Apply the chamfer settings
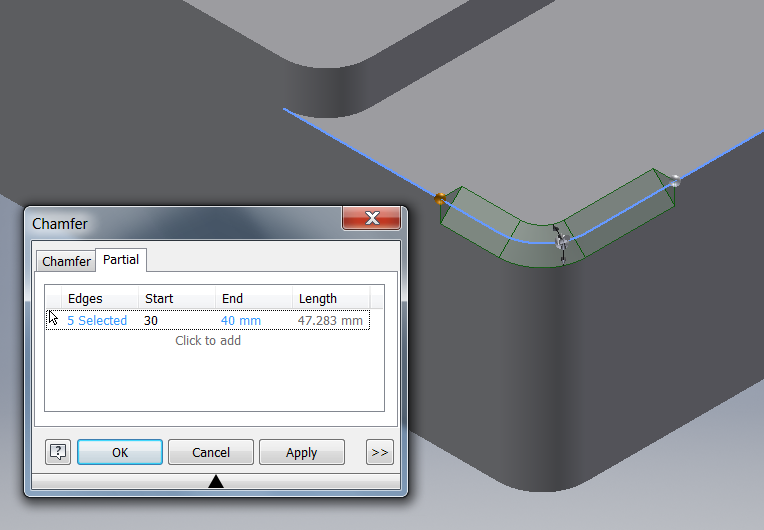 (301, 452)
